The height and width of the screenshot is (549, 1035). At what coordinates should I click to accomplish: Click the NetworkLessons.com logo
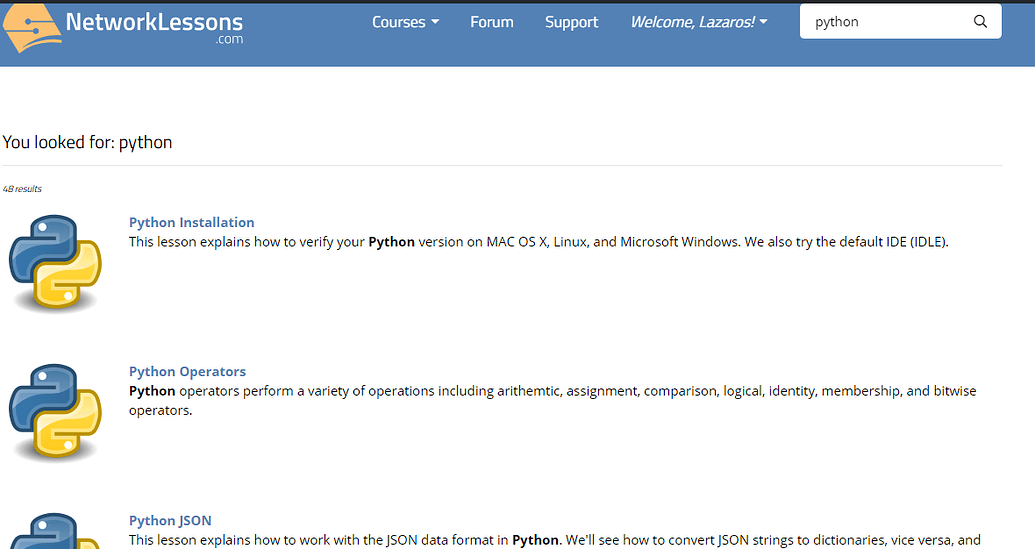click(x=123, y=28)
